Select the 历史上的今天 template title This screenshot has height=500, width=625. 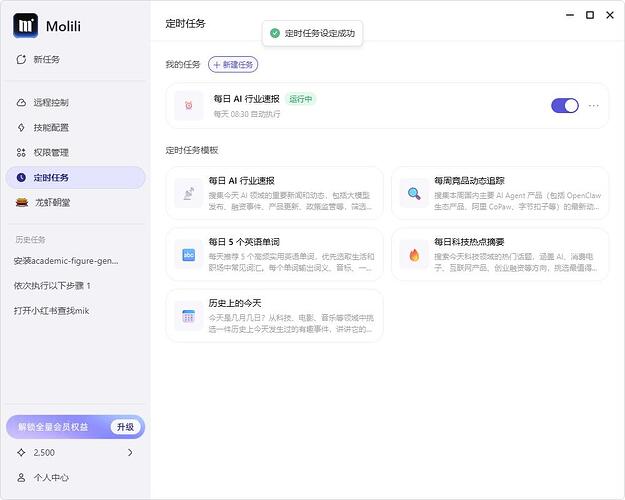pyautogui.click(x=235, y=303)
